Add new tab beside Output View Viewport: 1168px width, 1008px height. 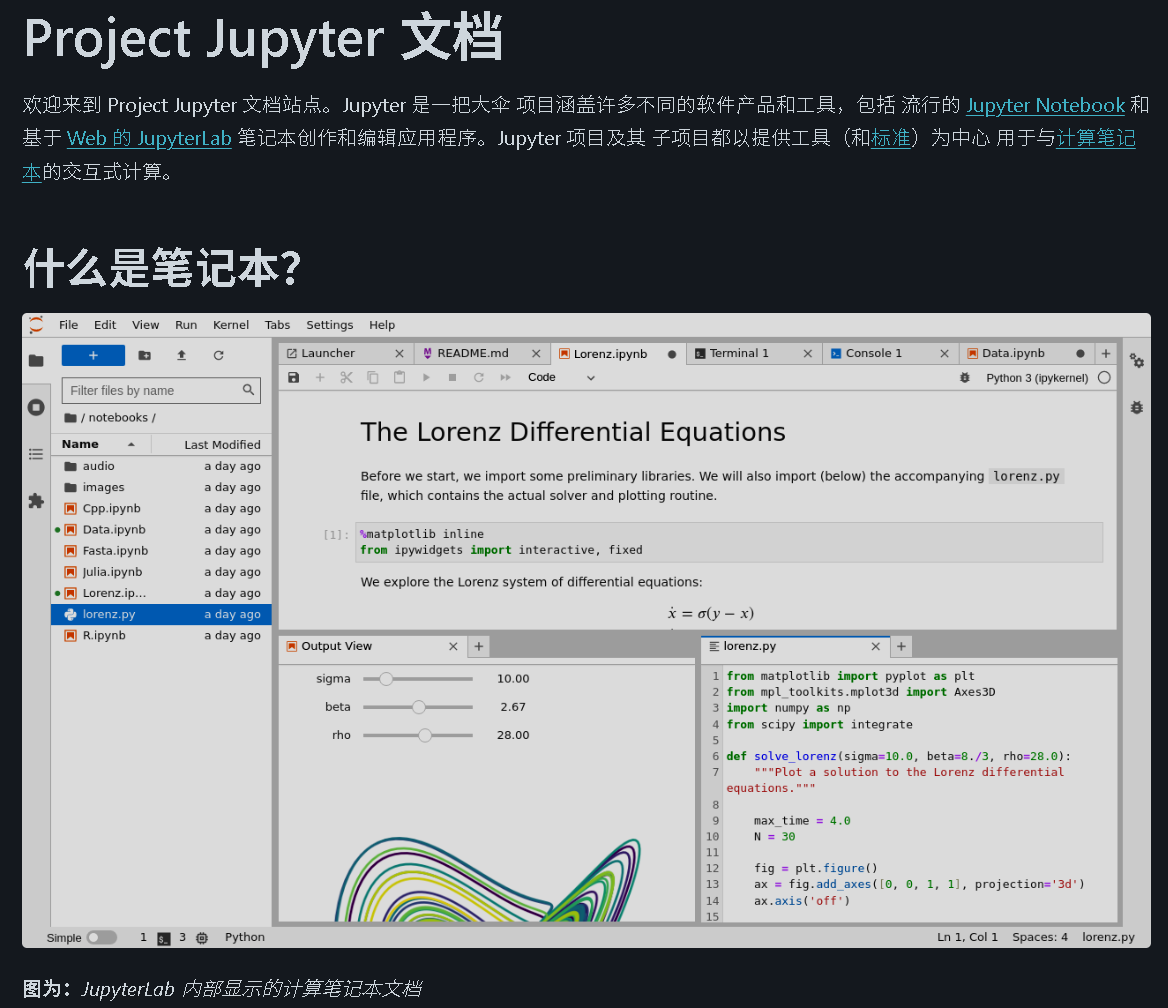pyautogui.click(x=479, y=647)
